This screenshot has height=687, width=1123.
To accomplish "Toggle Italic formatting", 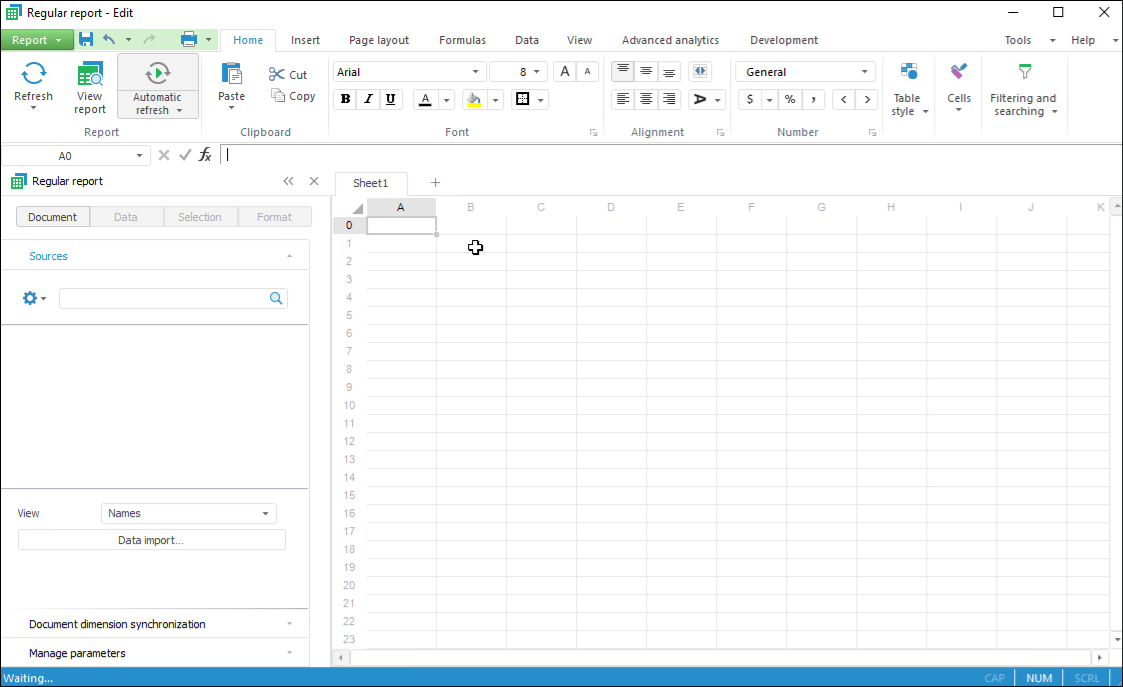I will [x=368, y=99].
